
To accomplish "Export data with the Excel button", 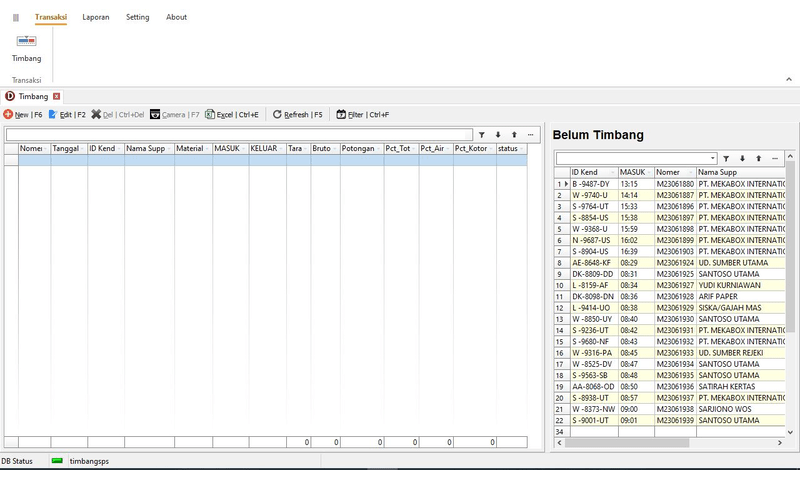I will pos(232,115).
